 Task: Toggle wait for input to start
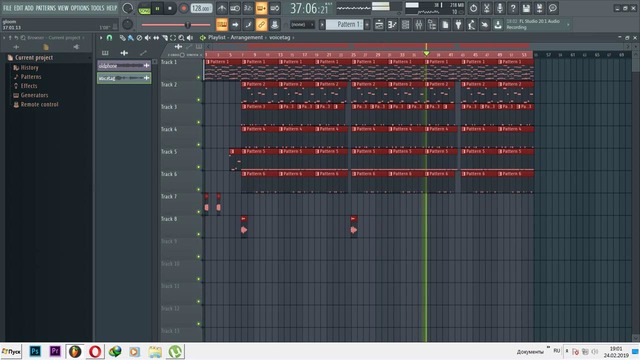[235, 8]
